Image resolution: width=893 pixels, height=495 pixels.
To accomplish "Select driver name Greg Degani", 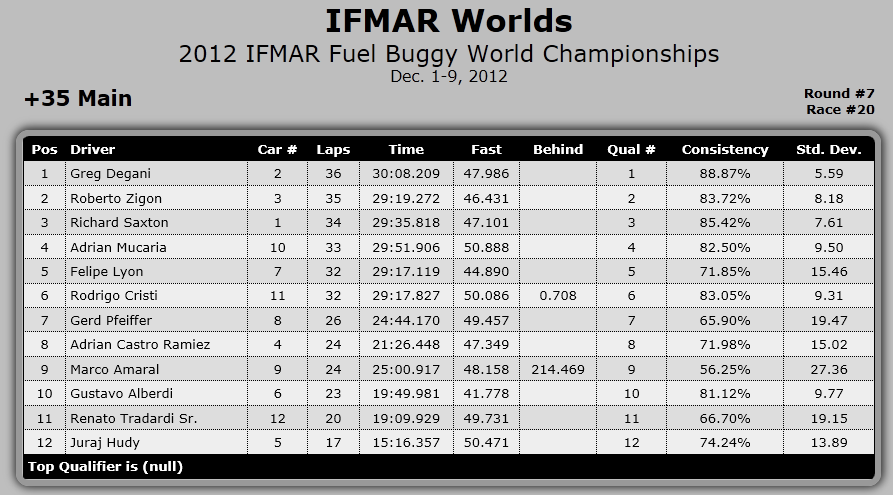I will pos(110,174).
